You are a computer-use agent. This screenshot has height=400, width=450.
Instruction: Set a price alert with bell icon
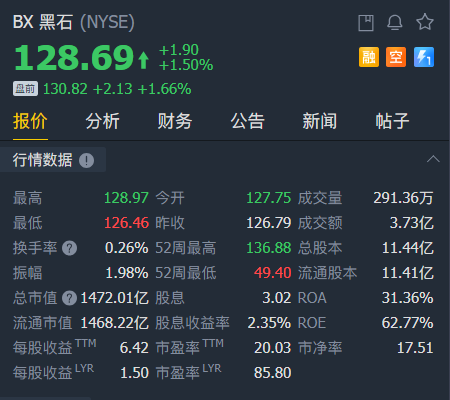395,23
